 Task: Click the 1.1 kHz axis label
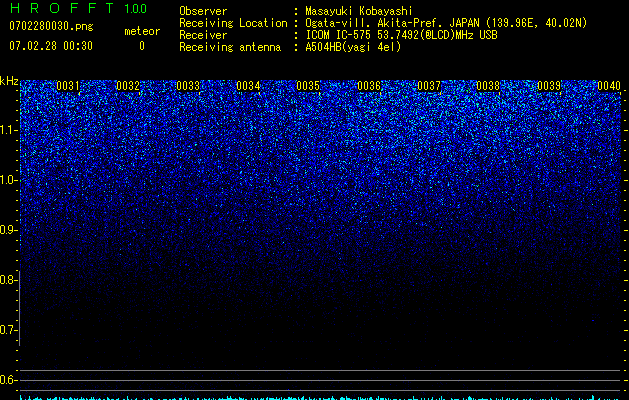pos(9,130)
